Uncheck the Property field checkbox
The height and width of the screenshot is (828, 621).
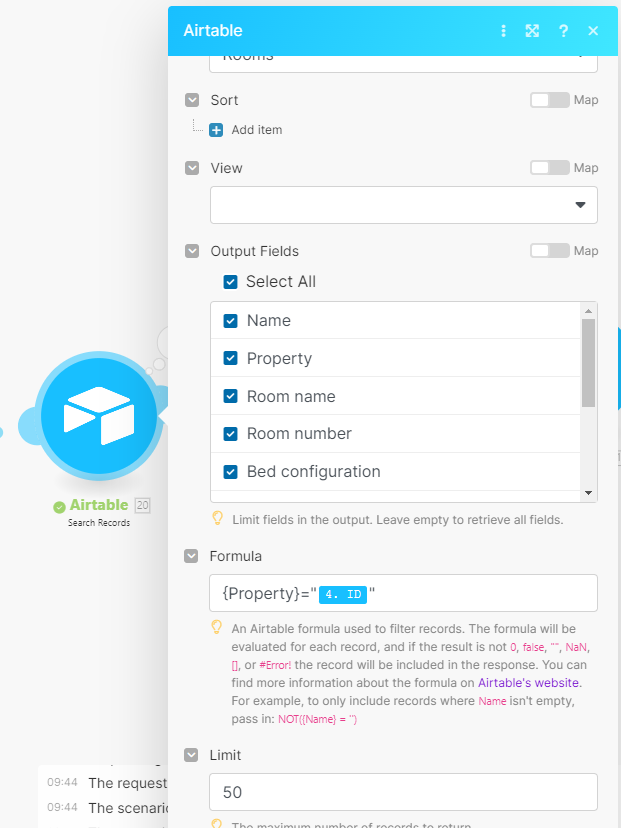click(230, 358)
